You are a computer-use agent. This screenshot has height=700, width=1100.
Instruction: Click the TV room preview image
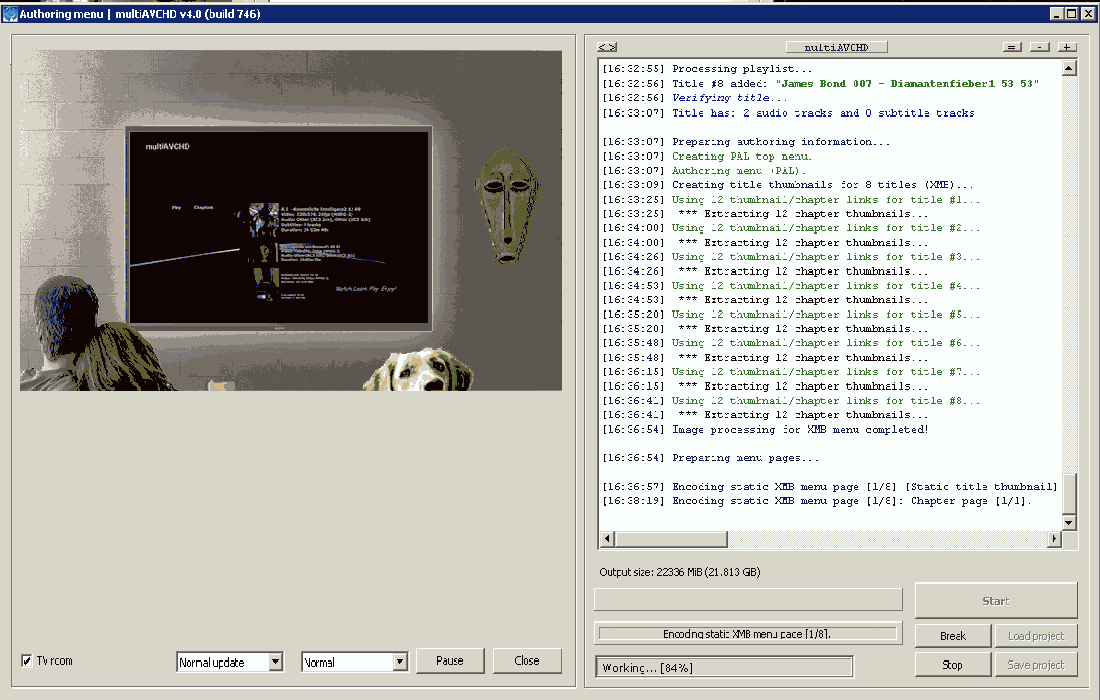pos(290,220)
